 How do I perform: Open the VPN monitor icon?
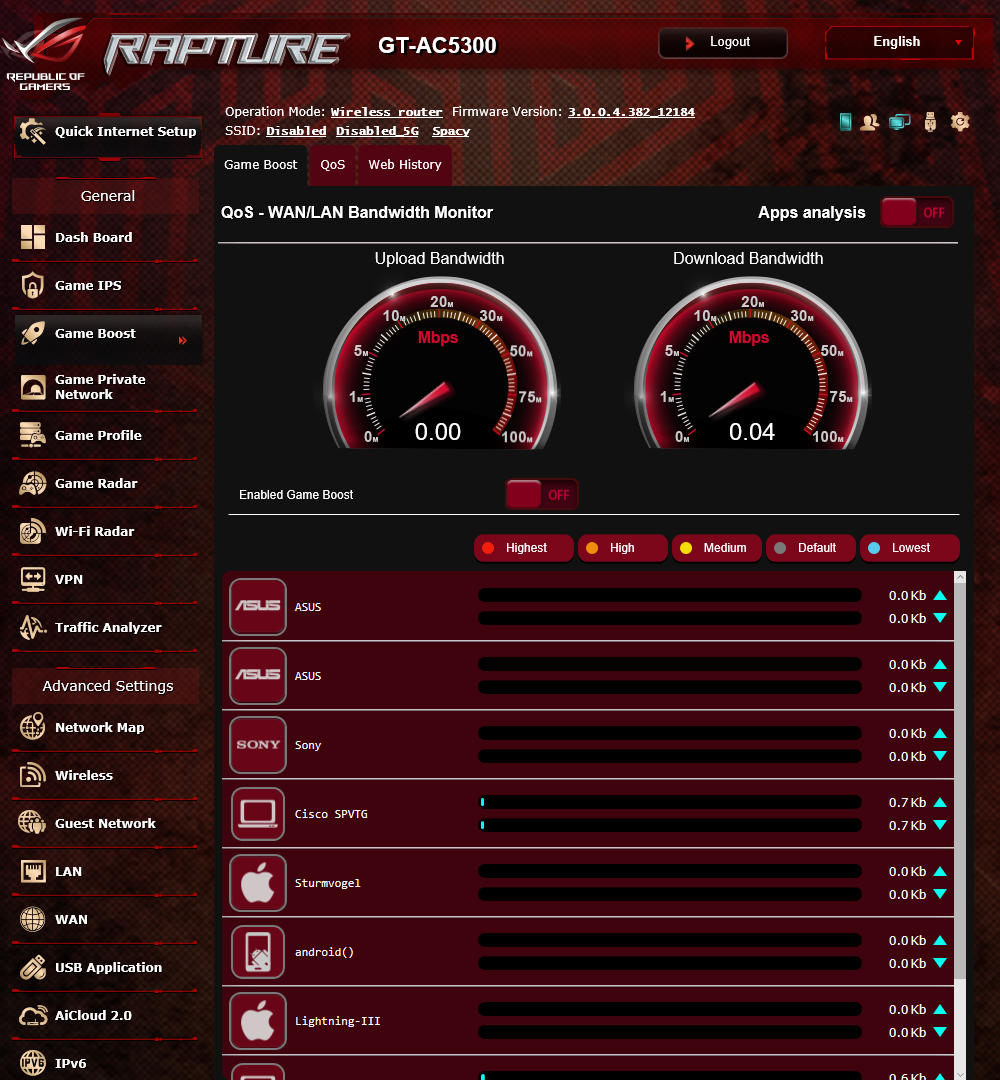pyautogui.click(x=32, y=579)
